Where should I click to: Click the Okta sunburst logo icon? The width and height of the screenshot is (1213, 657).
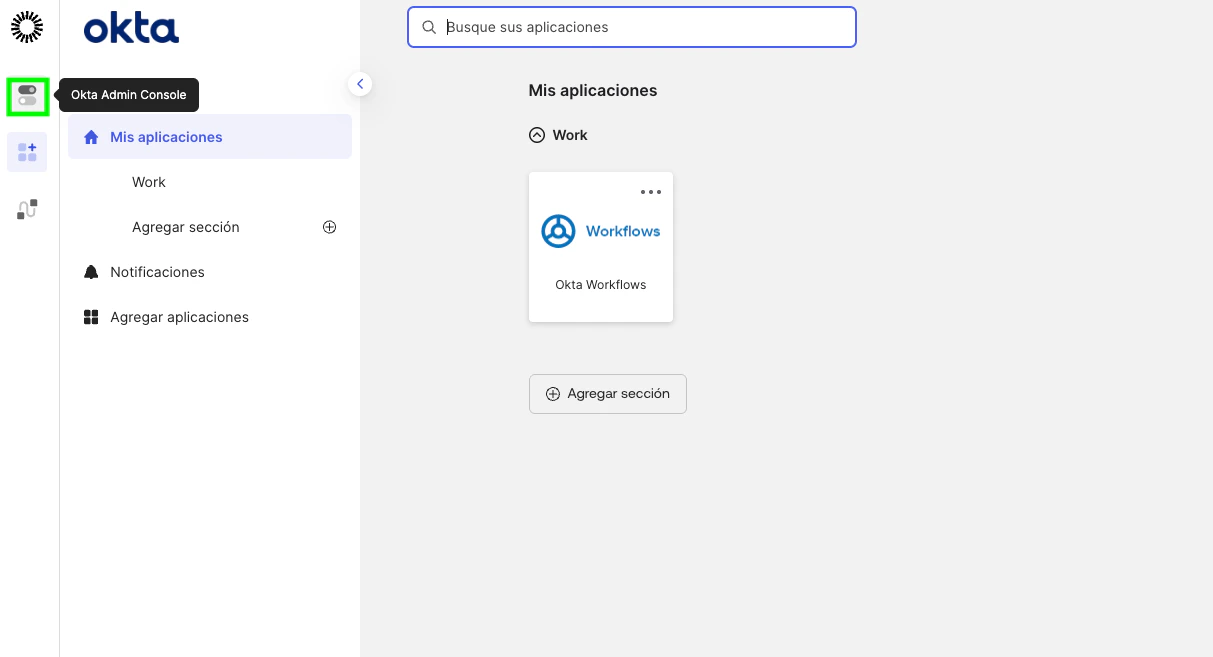point(27,27)
